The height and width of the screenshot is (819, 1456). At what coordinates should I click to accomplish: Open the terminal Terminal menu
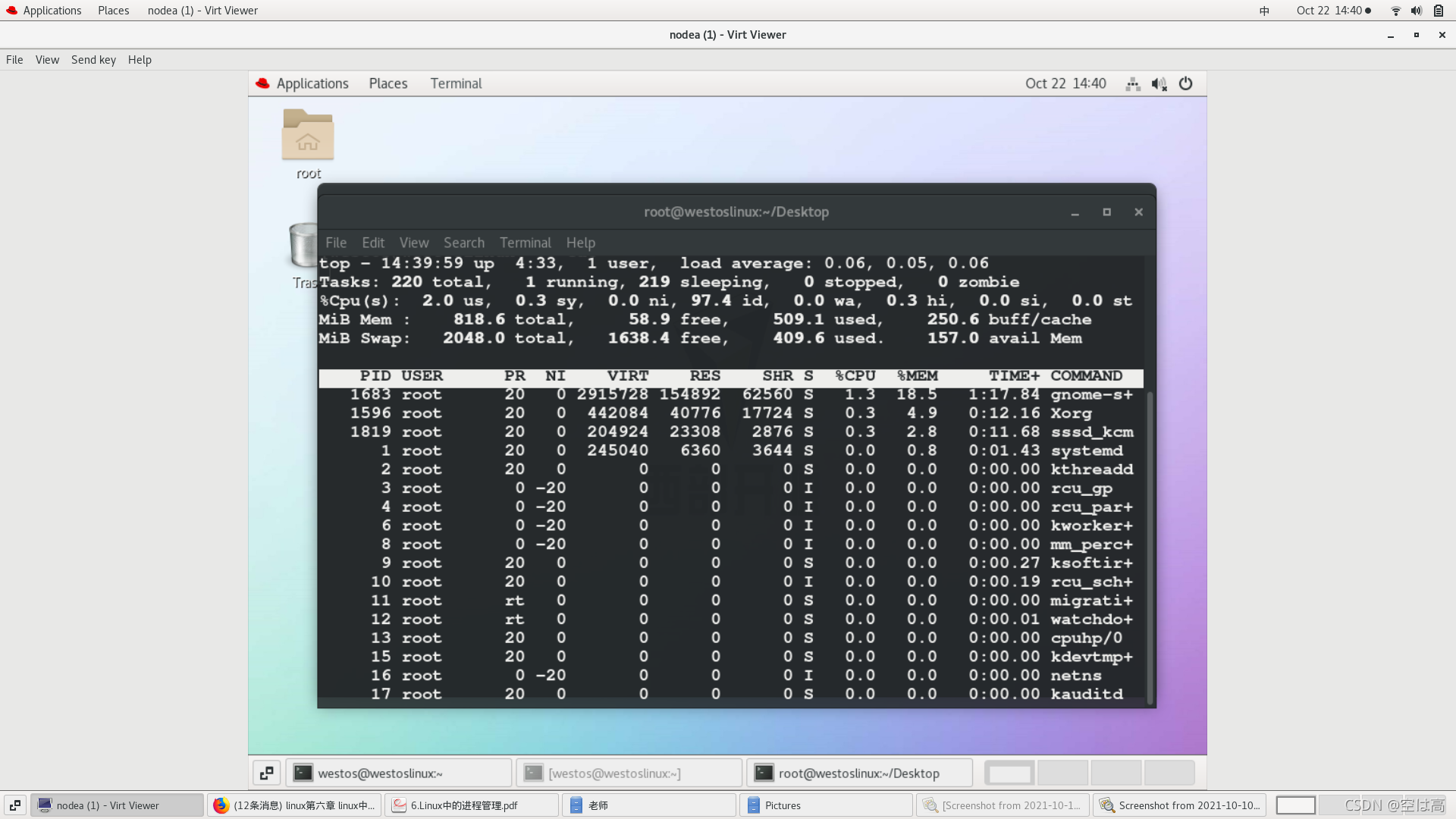click(x=526, y=243)
